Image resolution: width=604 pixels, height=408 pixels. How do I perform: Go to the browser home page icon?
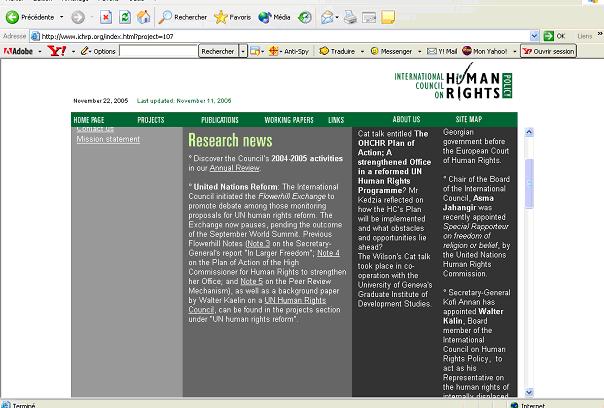144,17
